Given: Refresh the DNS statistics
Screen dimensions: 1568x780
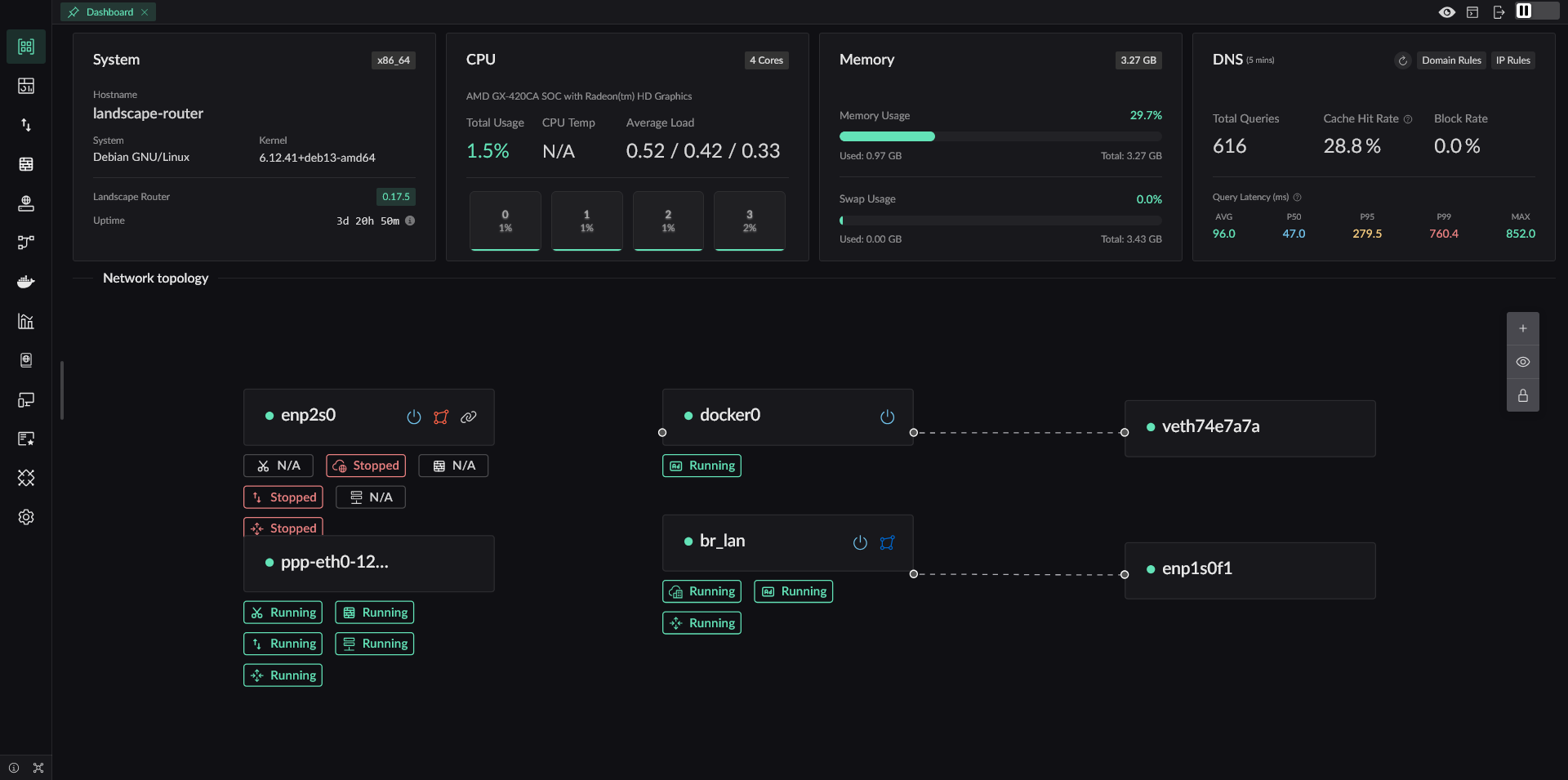Looking at the screenshot, I should (1402, 60).
